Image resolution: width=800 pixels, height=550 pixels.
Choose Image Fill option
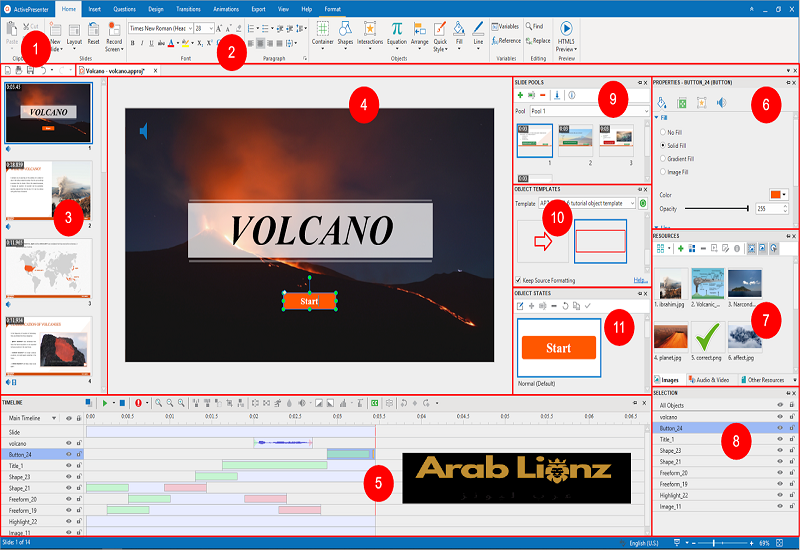click(674, 172)
